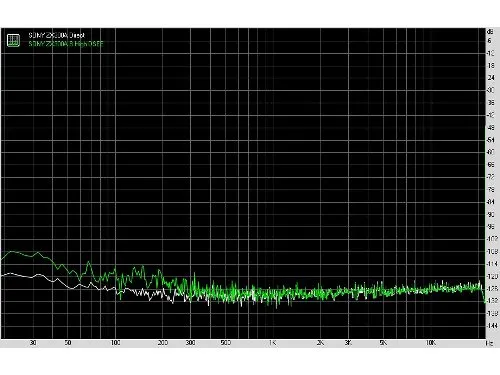
Task: Click the green curve's low-frequency peak near 30 Hz
Action: [13, 252]
